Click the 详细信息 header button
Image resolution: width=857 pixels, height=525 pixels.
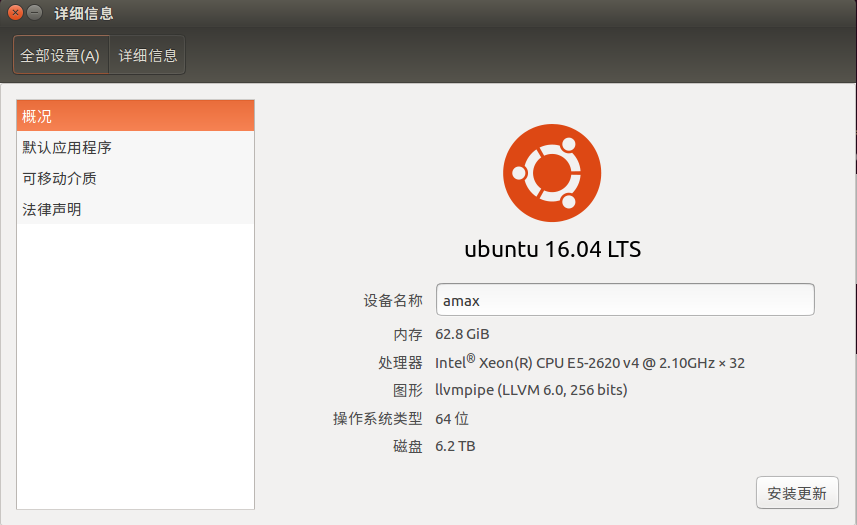click(148, 55)
